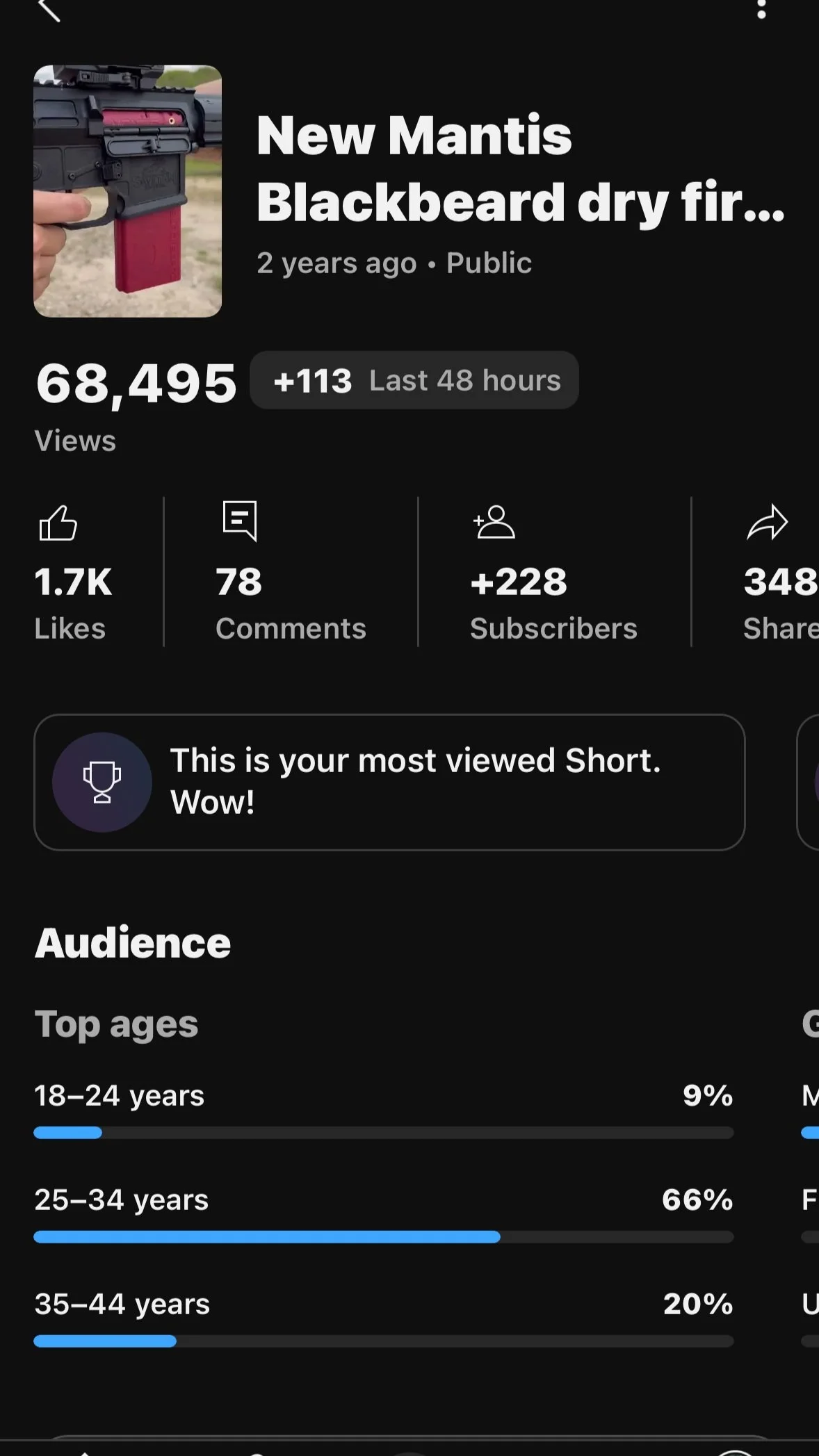Tap the '2 years ago • Public' label
The height and width of the screenshot is (1456, 819).
click(394, 263)
